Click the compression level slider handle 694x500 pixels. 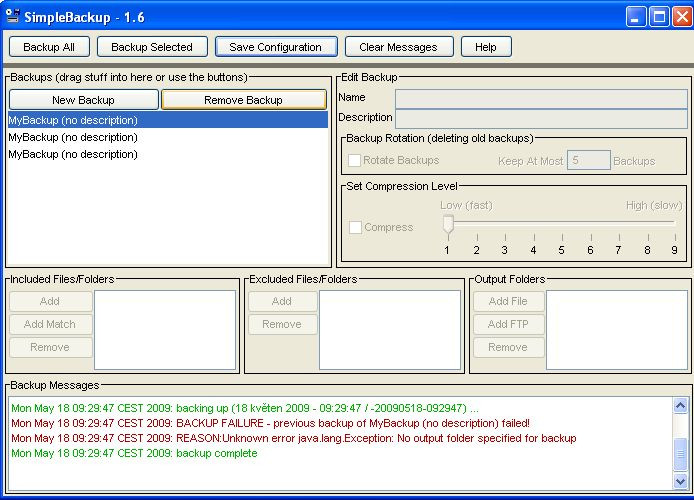click(x=448, y=224)
